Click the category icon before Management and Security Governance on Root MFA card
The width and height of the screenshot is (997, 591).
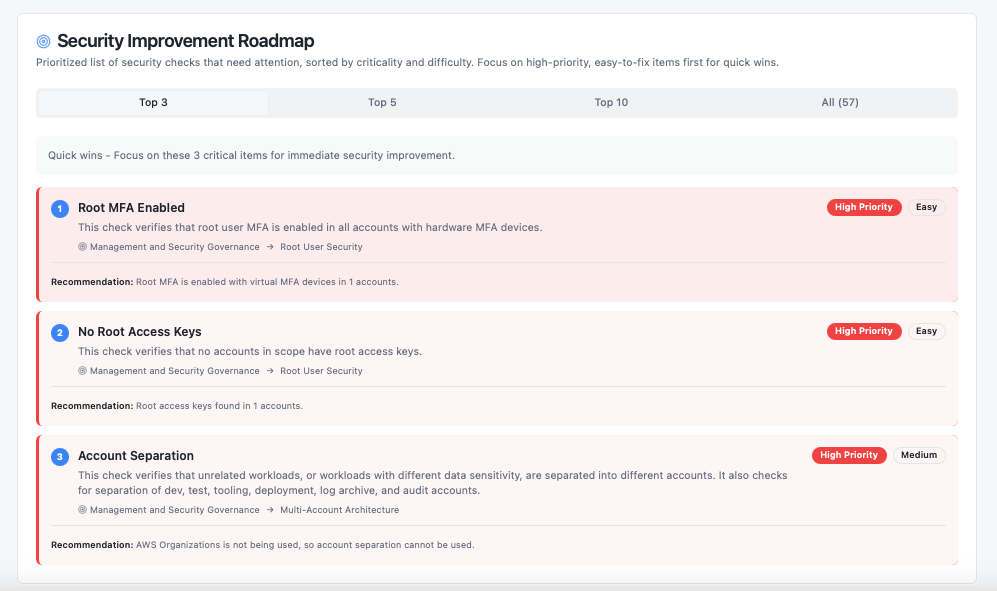point(81,246)
